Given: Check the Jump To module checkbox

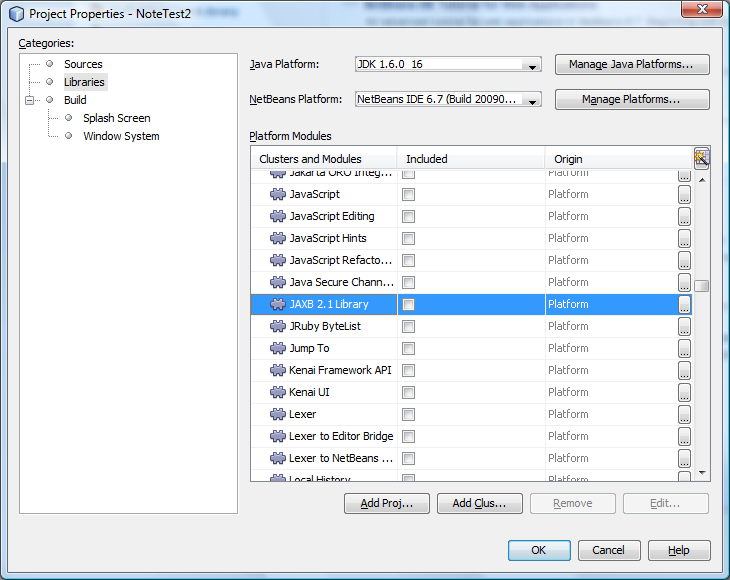Looking at the screenshot, I should pos(408,348).
